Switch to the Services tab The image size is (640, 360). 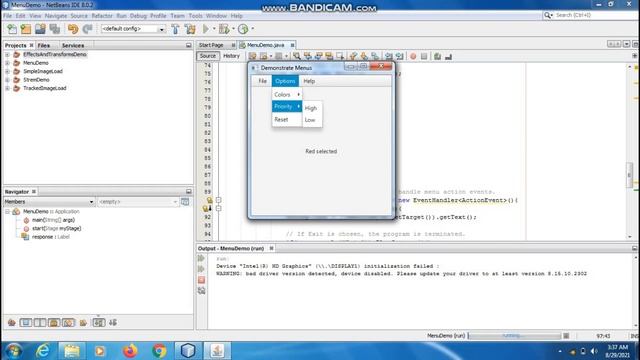coord(73,45)
